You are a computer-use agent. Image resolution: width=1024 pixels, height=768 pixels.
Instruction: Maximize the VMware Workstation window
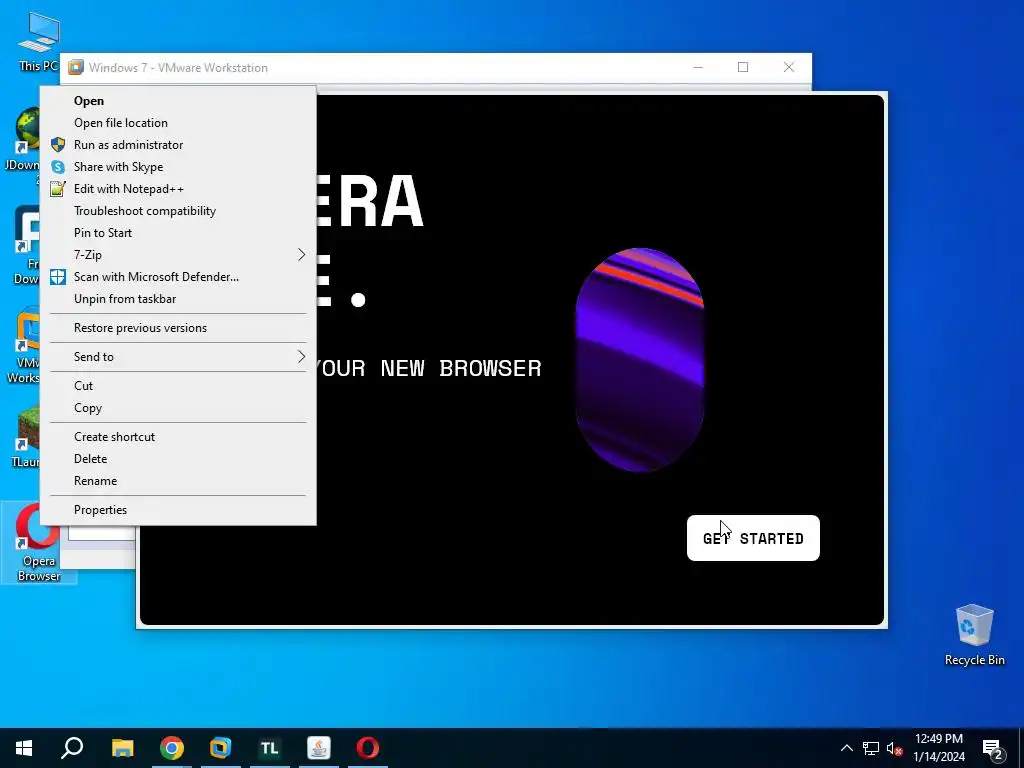pos(743,67)
